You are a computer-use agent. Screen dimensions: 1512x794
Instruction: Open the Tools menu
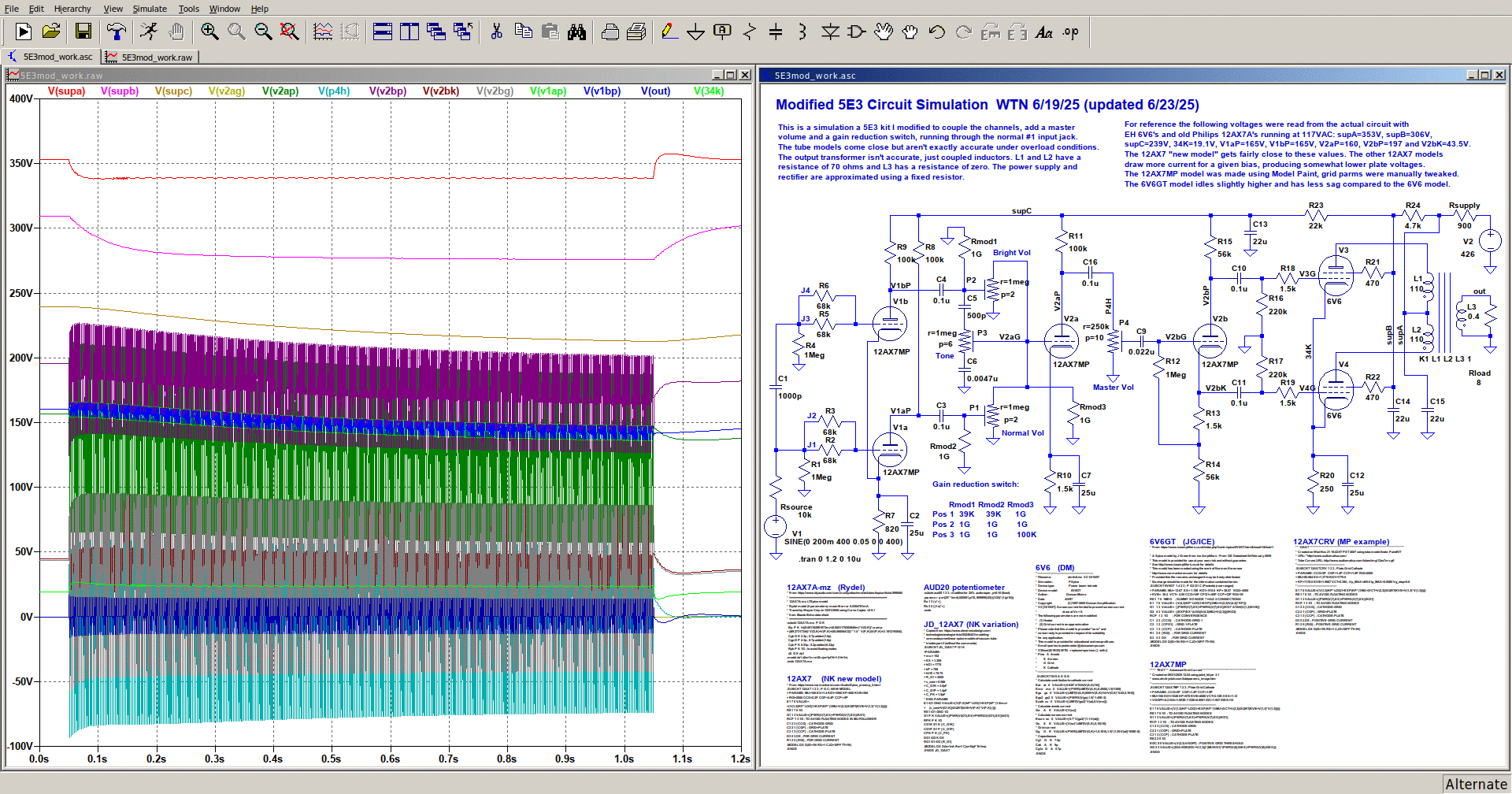(x=189, y=9)
